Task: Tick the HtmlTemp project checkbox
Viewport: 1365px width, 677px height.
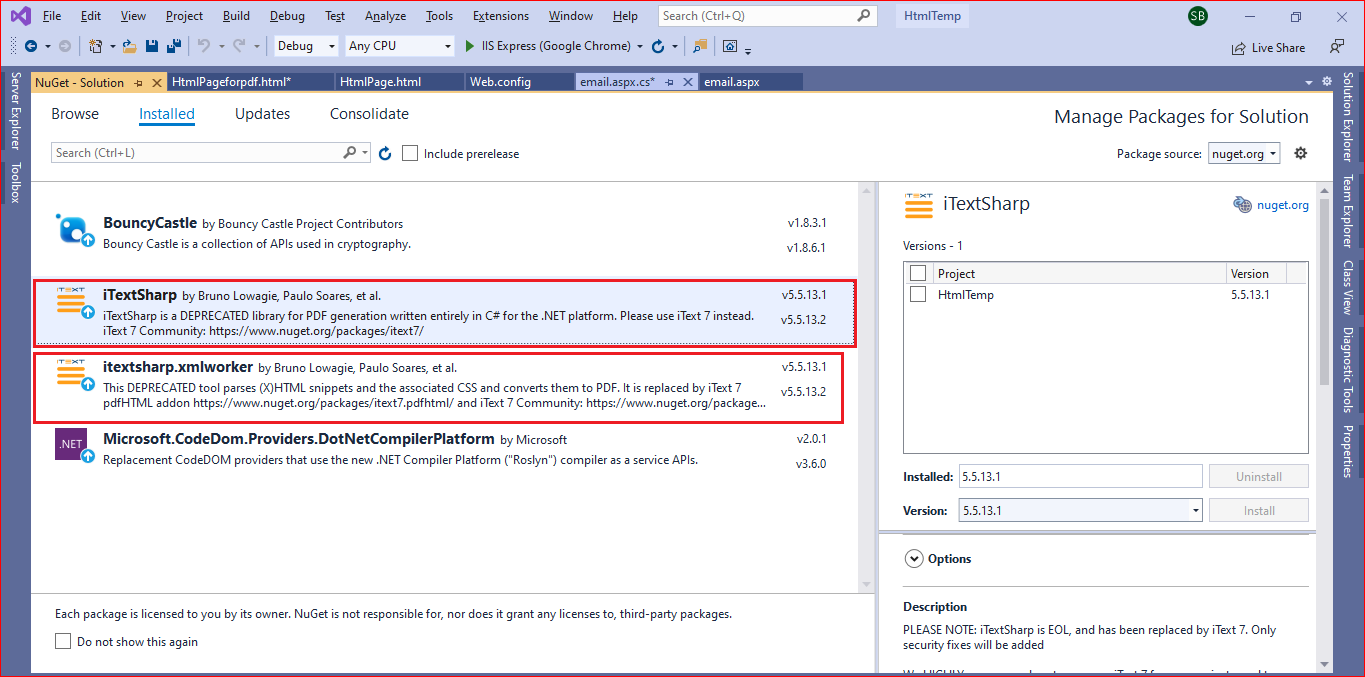Action: point(918,295)
